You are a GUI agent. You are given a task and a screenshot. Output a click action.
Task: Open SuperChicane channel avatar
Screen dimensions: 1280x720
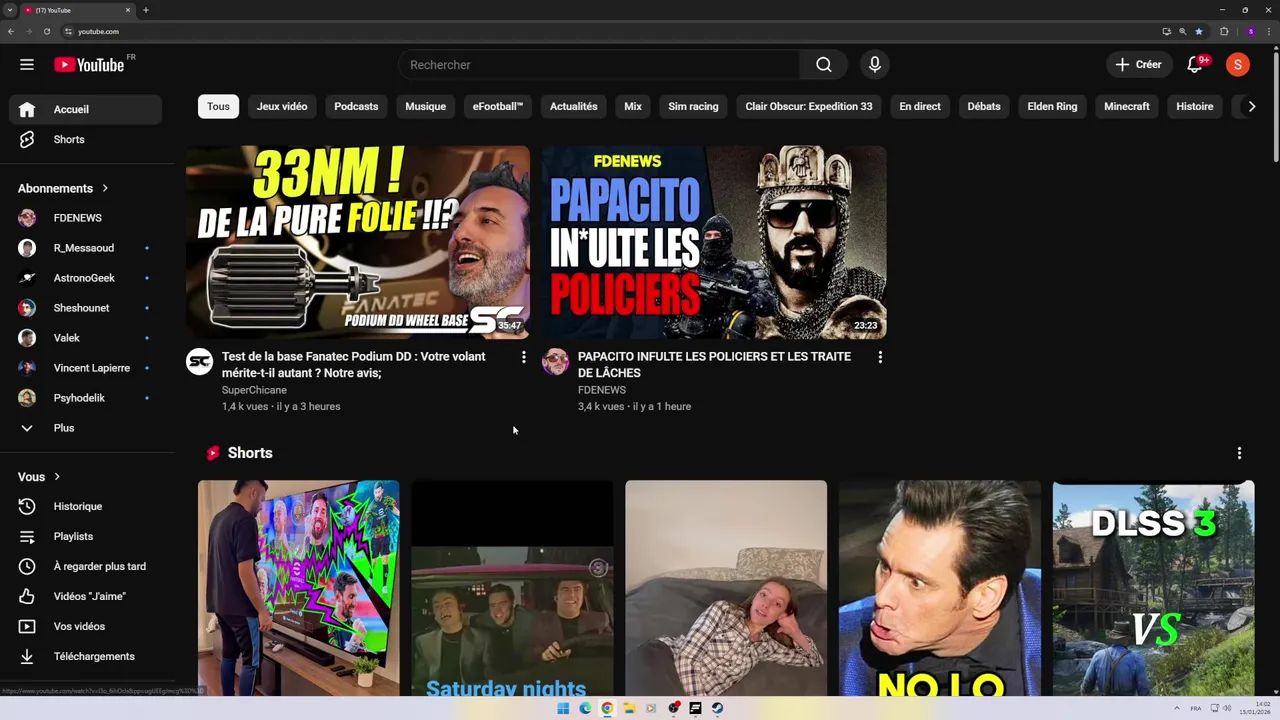[200, 362]
